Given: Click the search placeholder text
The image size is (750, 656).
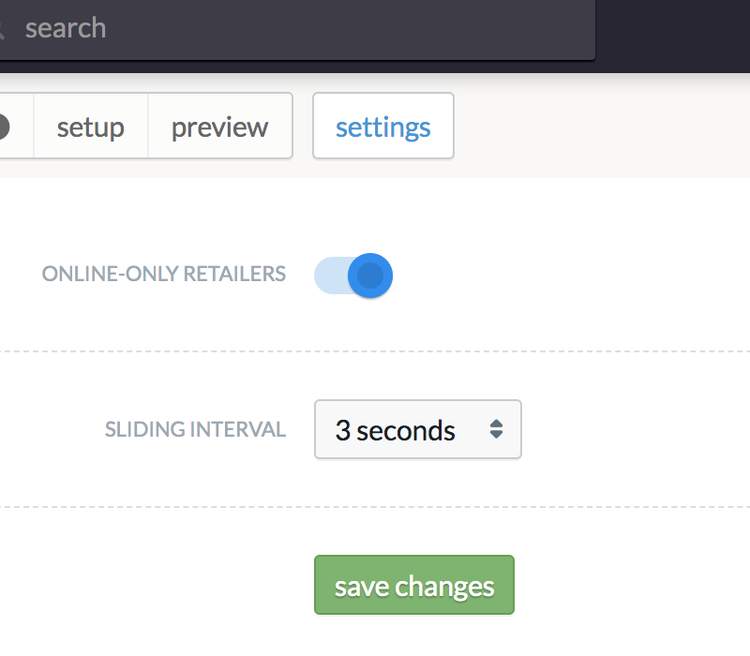Looking at the screenshot, I should tap(66, 28).
